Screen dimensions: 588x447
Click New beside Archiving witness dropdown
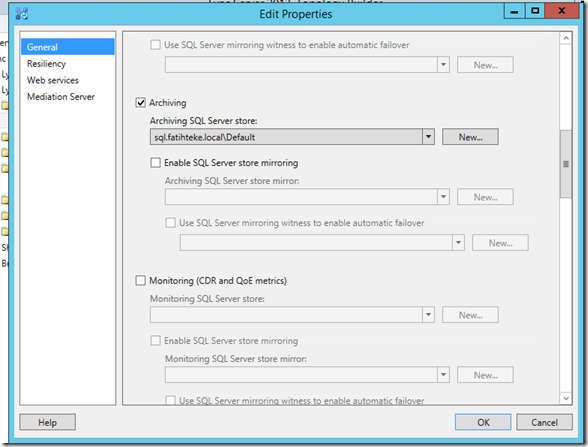(x=500, y=243)
